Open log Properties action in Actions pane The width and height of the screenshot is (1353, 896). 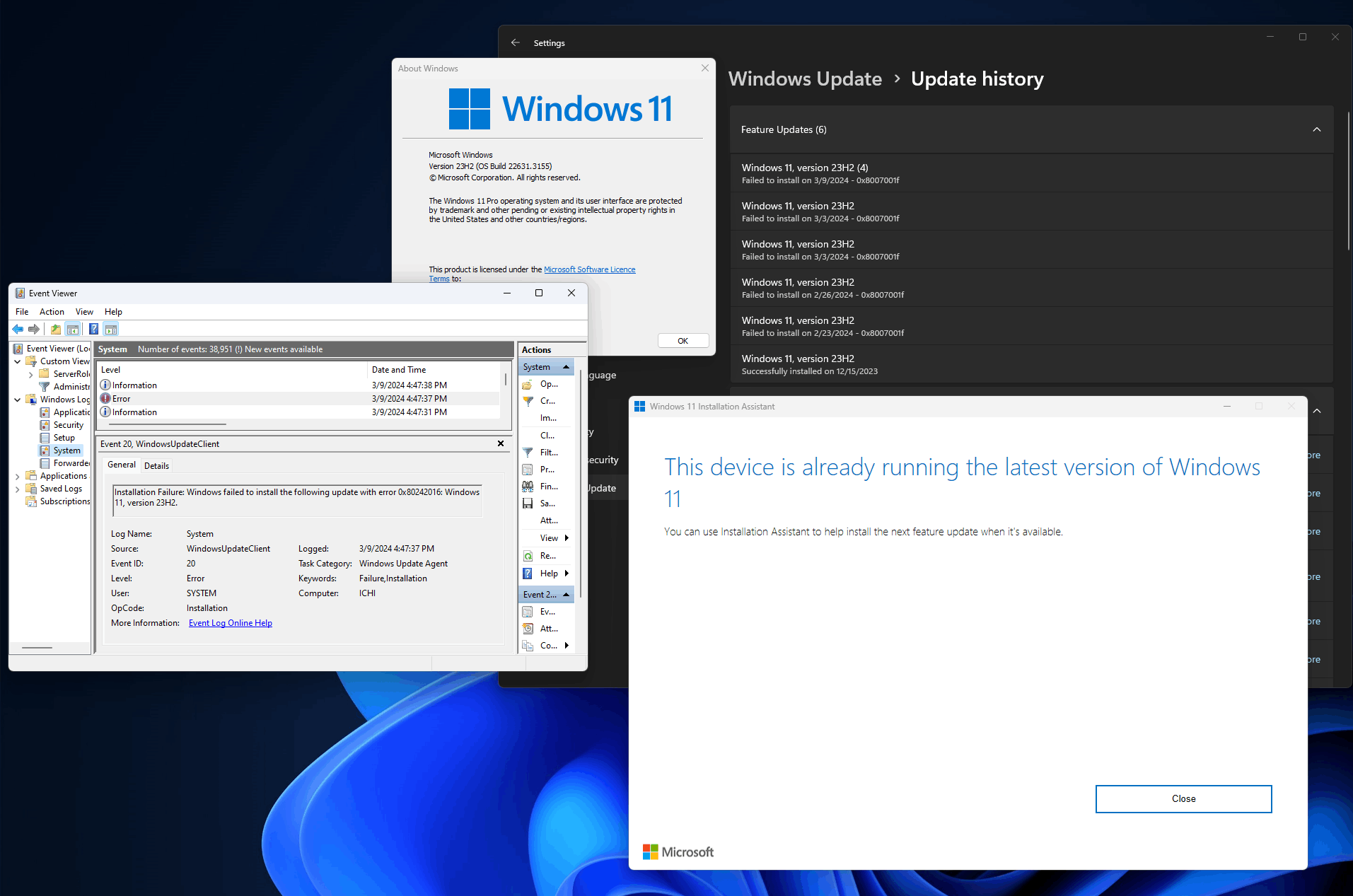point(547,470)
